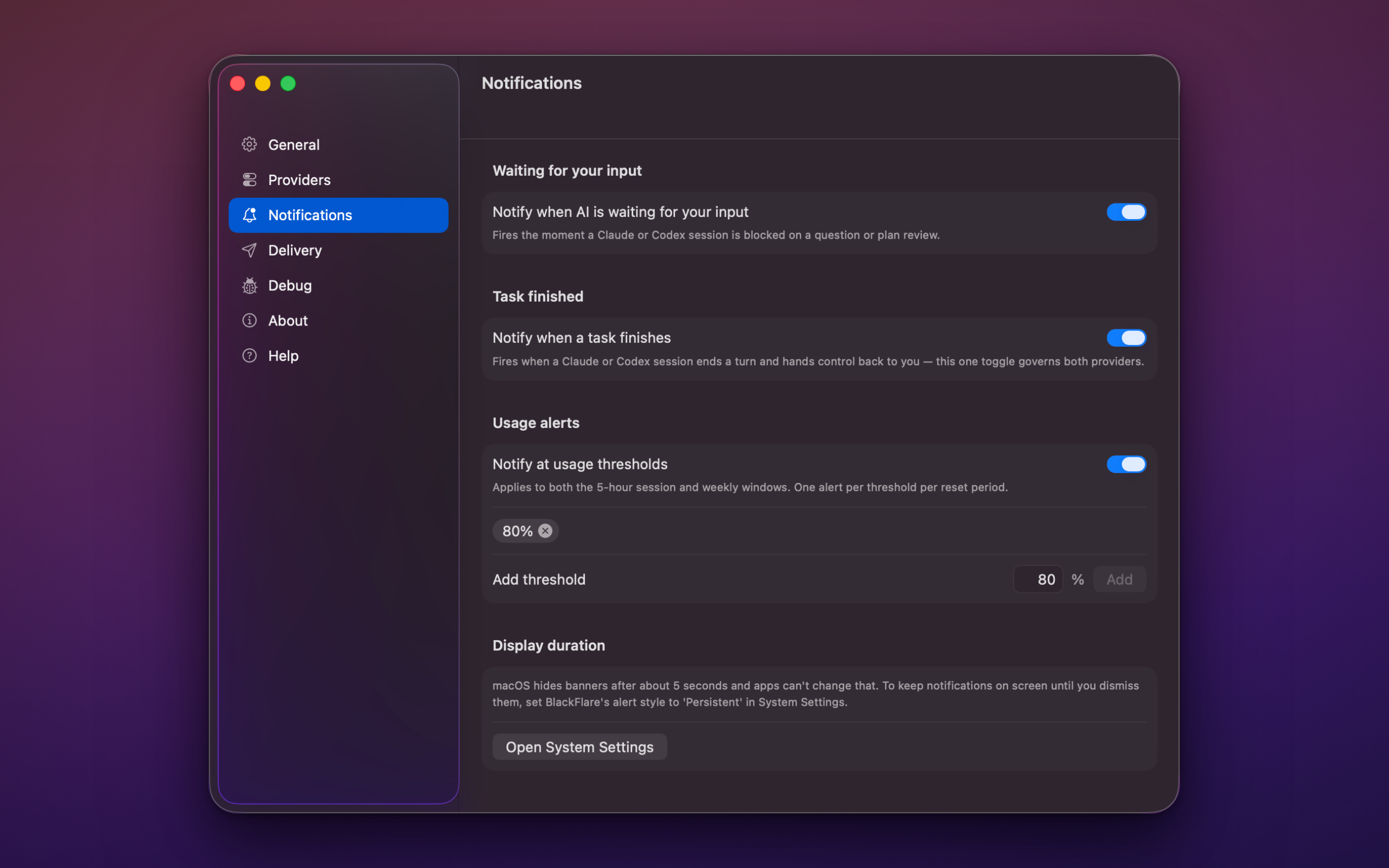Click the 'Task finished' heading
Screen dimensions: 1389x868
click(538, 296)
